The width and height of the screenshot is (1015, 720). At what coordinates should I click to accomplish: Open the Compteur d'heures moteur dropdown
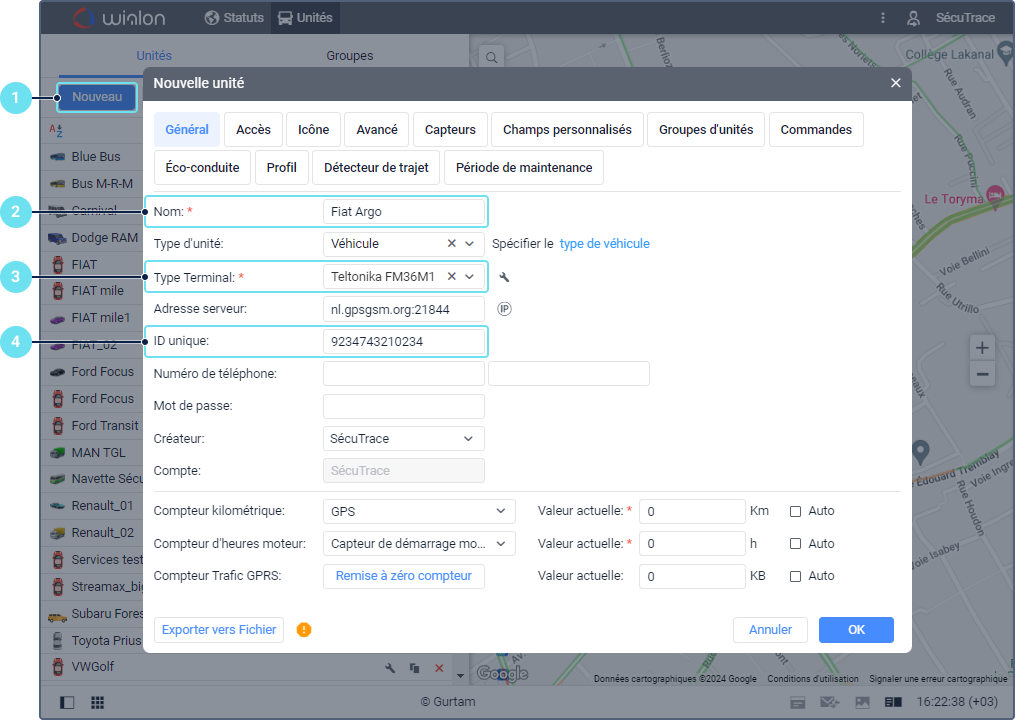419,543
